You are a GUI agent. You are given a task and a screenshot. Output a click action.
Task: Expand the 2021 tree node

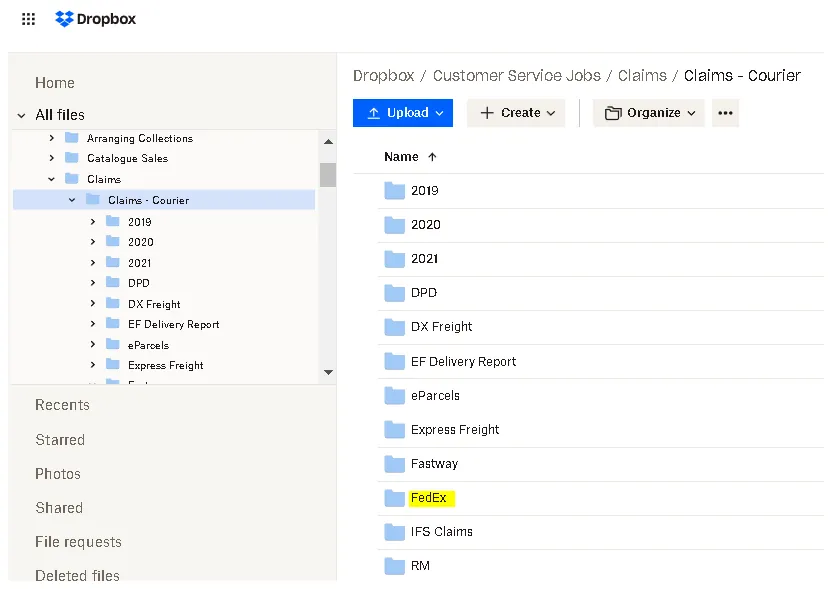point(93,262)
